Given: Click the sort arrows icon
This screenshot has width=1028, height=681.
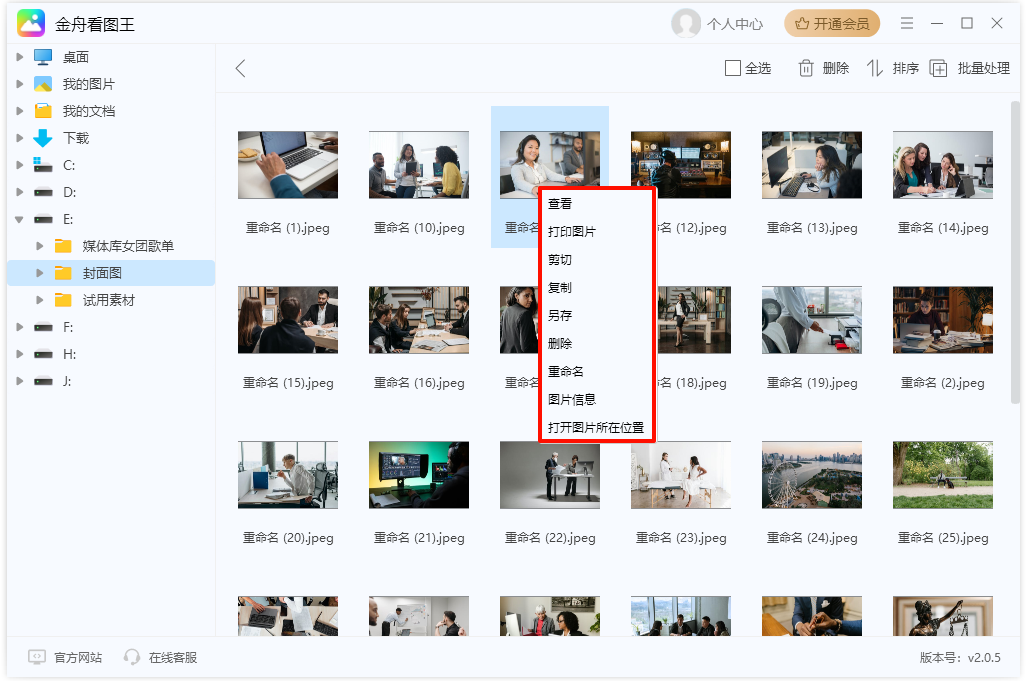Looking at the screenshot, I should point(875,68).
